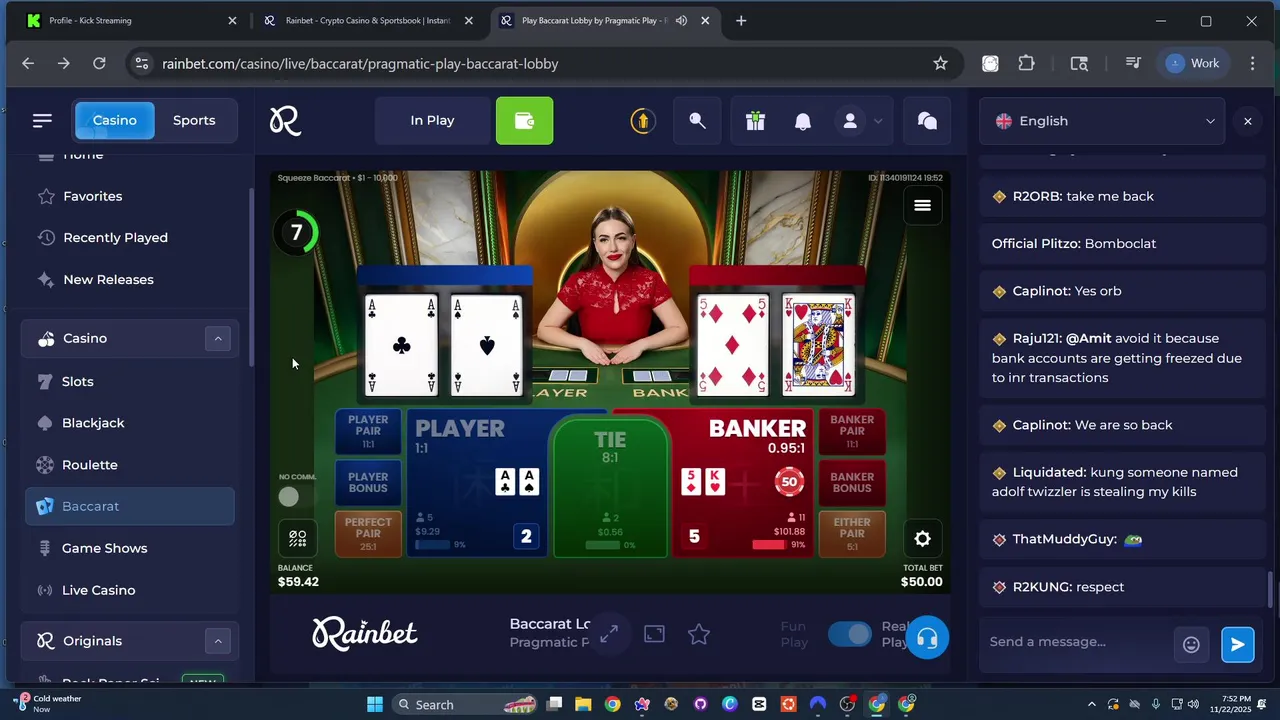Click the theater mode frame icon
The height and width of the screenshot is (720, 1280).
pos(654,634)
